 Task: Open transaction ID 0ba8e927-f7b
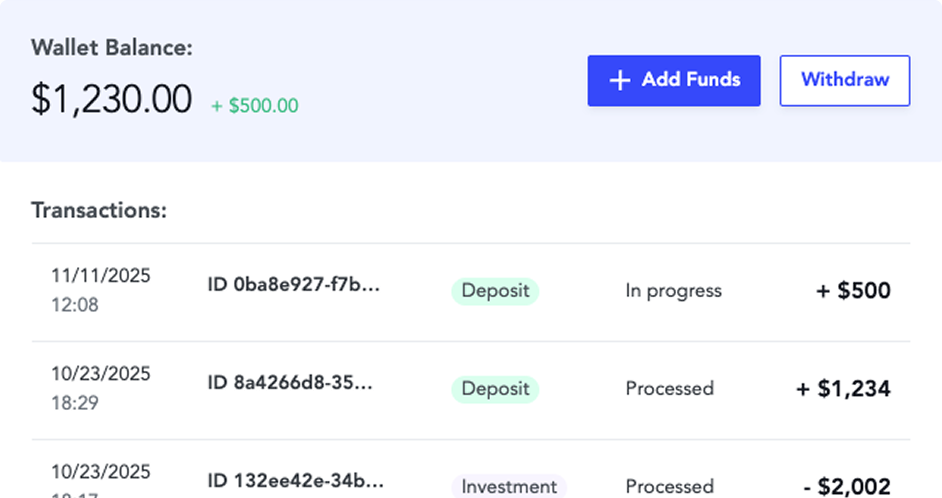tap(294, 285)
